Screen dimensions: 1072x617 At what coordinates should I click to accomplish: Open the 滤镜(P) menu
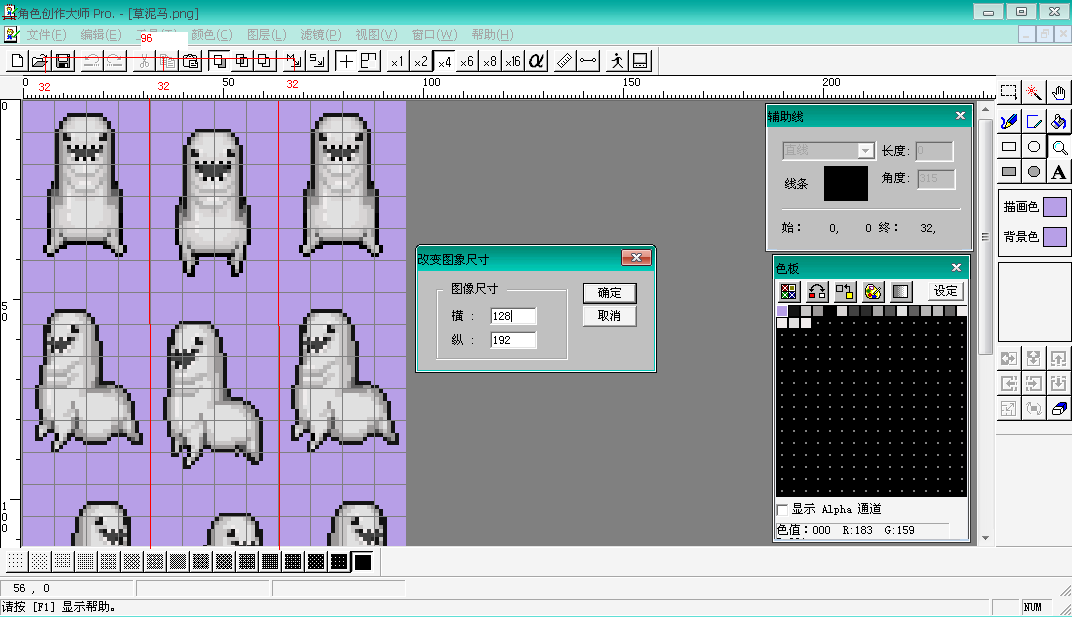320,35
